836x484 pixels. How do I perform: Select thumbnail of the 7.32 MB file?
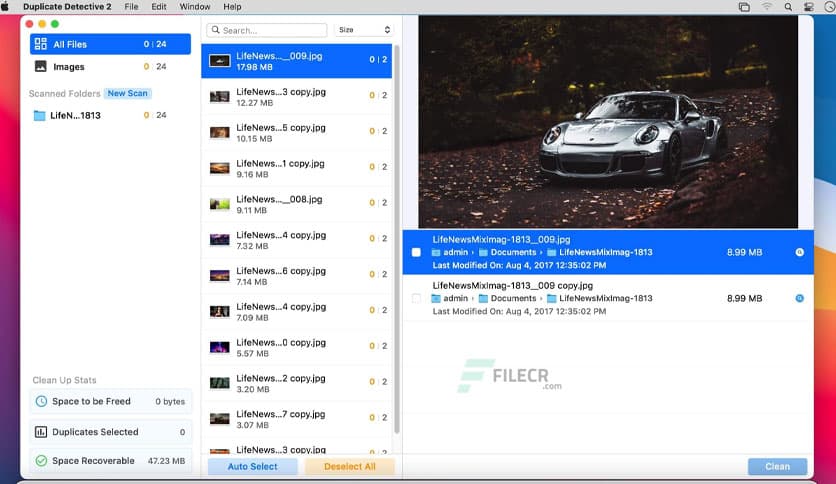pyautogui.click(x=220, y=239)
